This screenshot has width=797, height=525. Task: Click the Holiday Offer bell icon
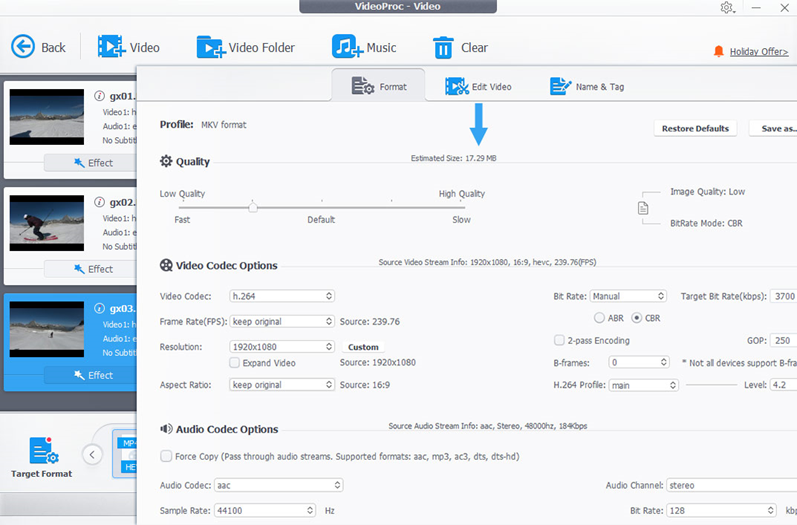click(x=718, y=51)
